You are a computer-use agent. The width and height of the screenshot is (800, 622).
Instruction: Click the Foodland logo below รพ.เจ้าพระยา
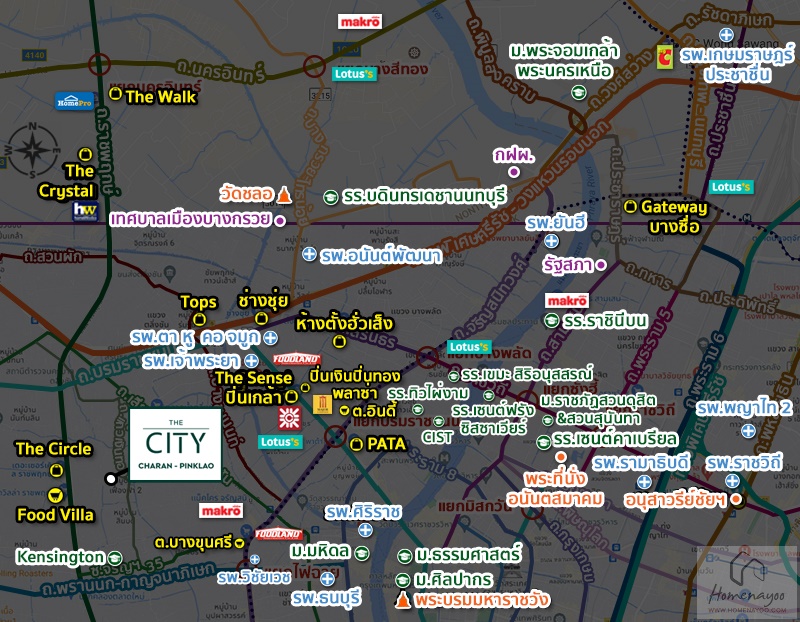pos(296,359)
